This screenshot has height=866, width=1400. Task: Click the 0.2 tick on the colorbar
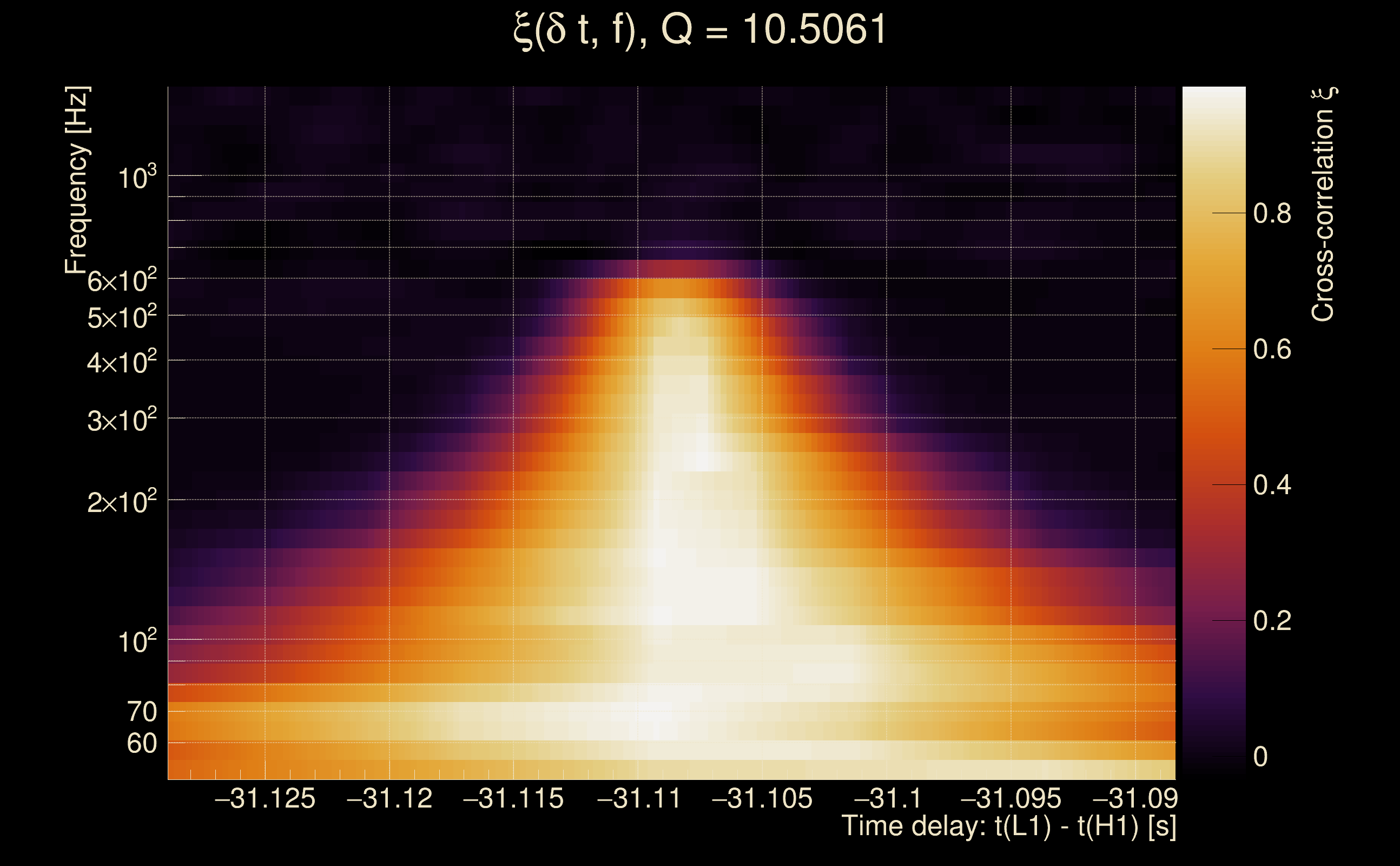click(x=1272, y=621)
